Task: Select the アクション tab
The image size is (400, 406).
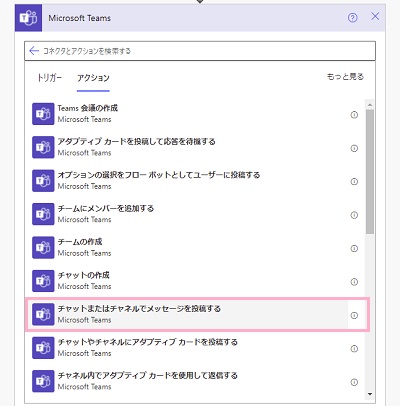Action: (x=93, y=78)
